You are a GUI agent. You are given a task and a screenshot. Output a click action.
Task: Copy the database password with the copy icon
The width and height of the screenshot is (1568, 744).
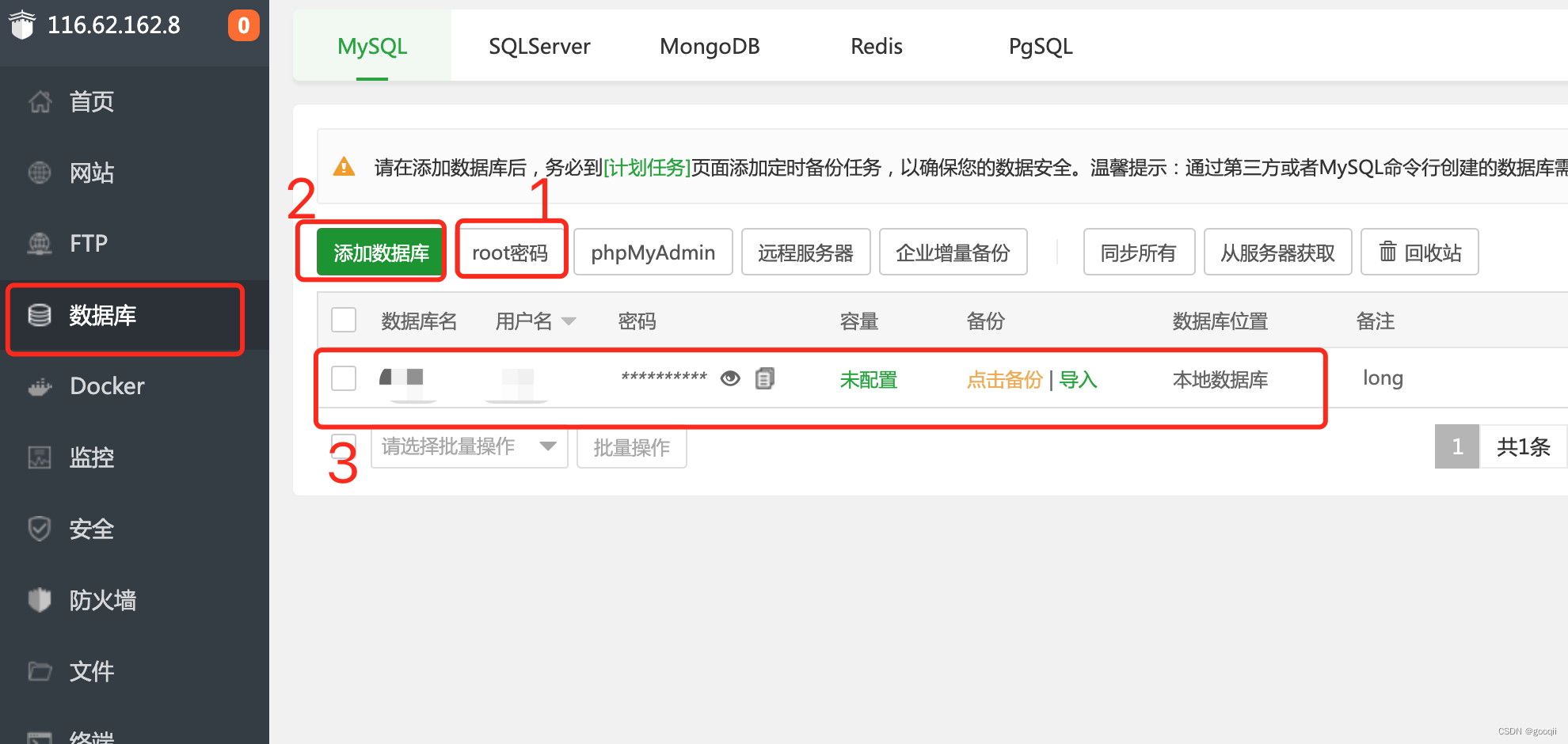(x=765, y=378)
